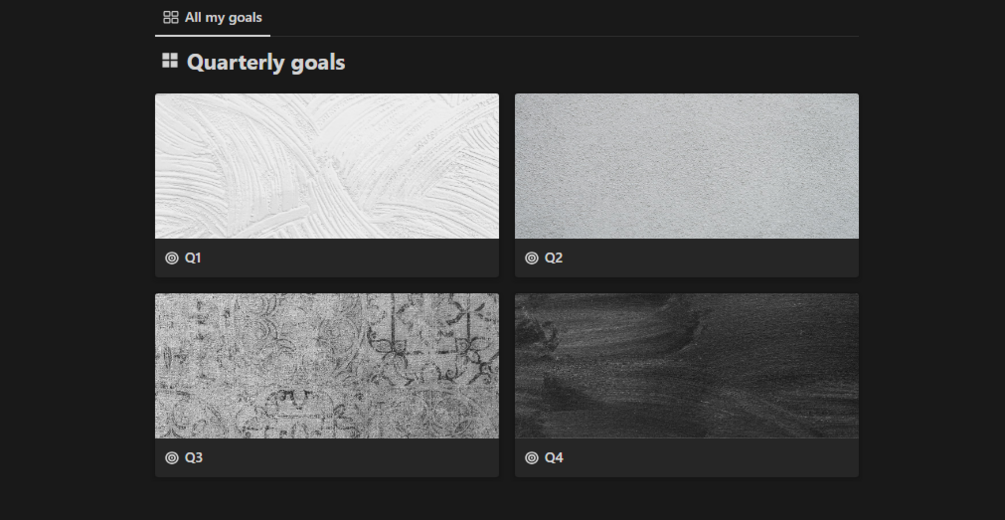Open the Q1 page title
The width and height of the screenshot is (1005, 520).
[x=193, y=258]
